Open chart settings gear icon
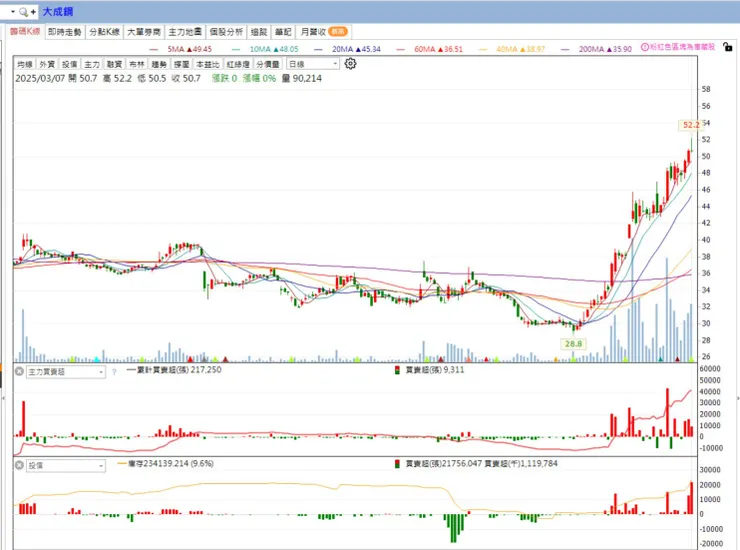Screen dimensions: 740x550 (350, 63)
